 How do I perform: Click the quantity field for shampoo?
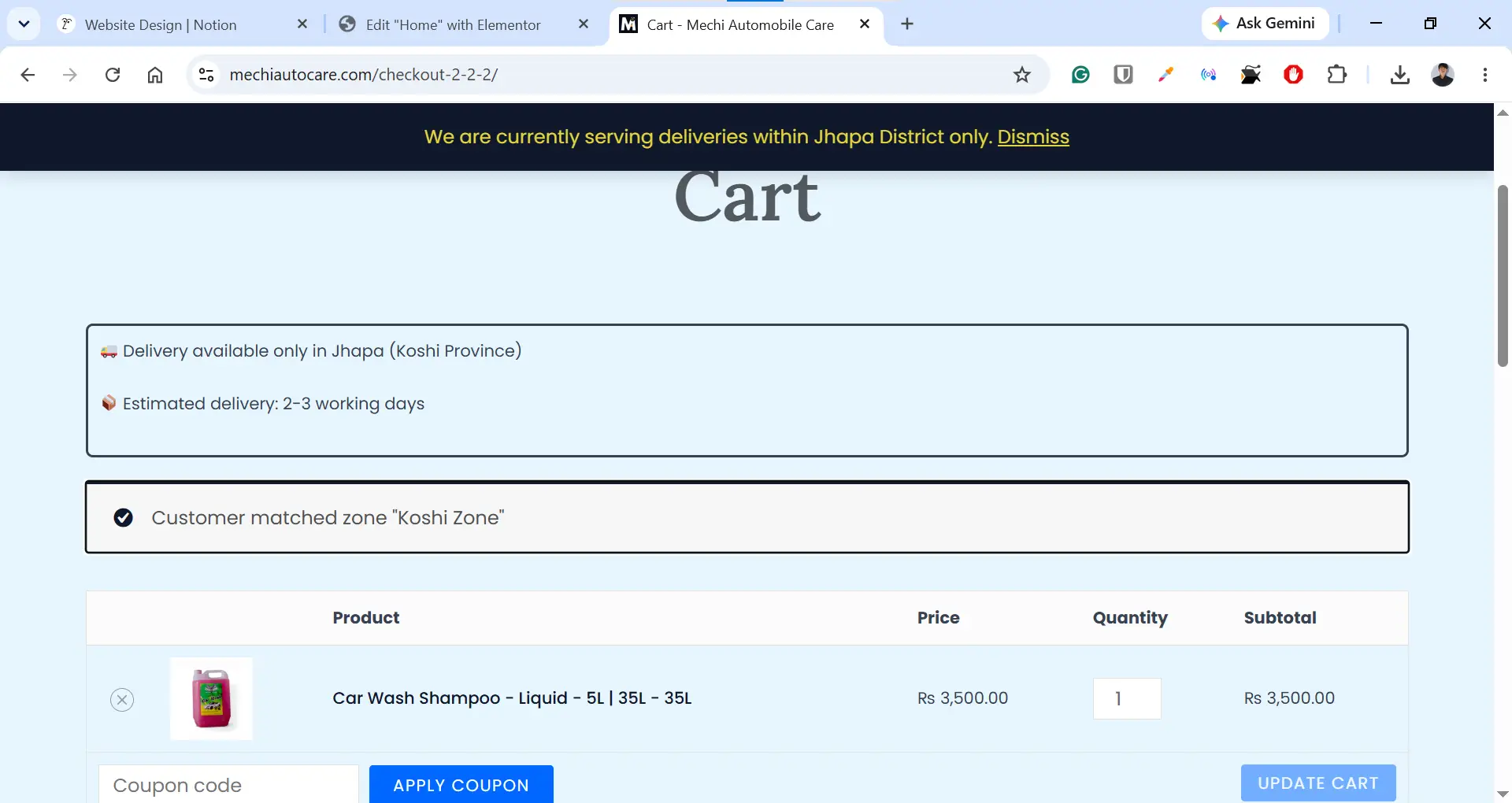[1127, 698]
